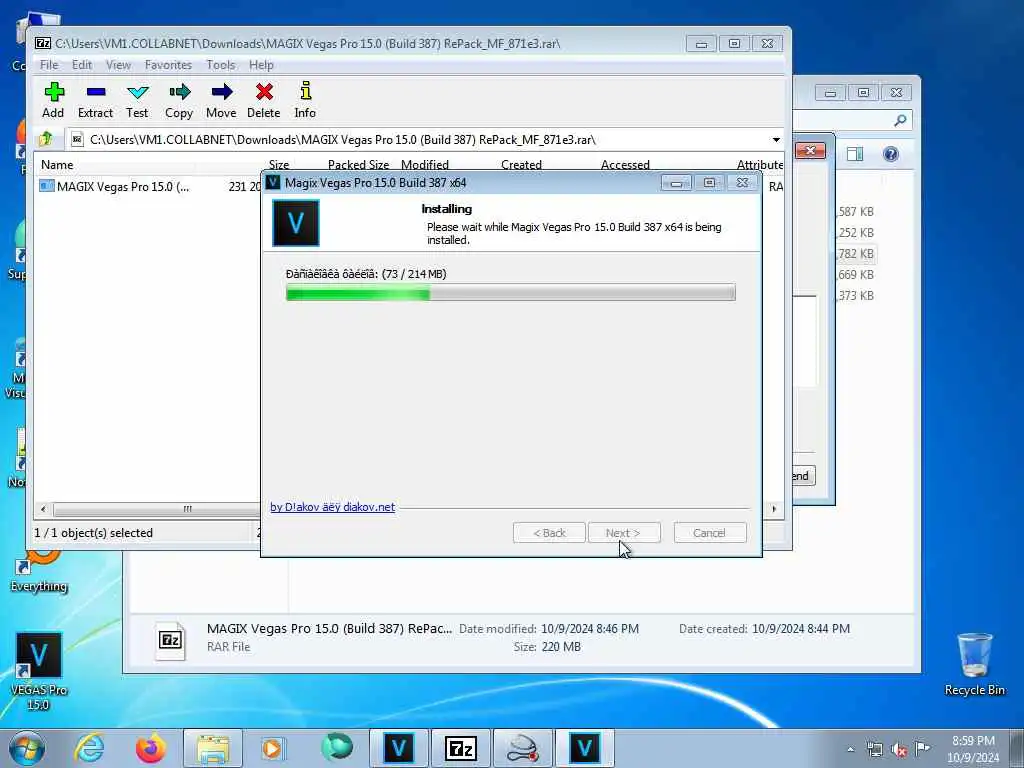1024x768 pixels.
Task: Expand the 7-Zip address path dropdown
Action: tap(776, 140)
